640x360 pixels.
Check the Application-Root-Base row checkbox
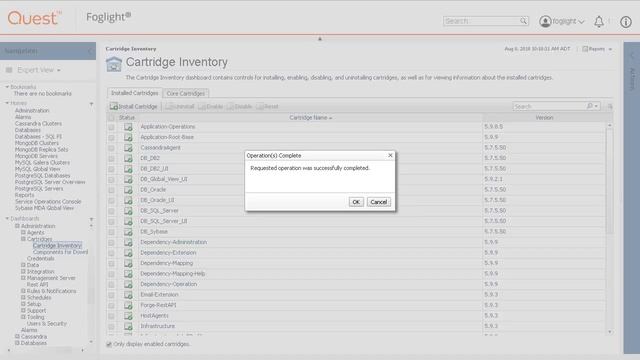(111, 138)
